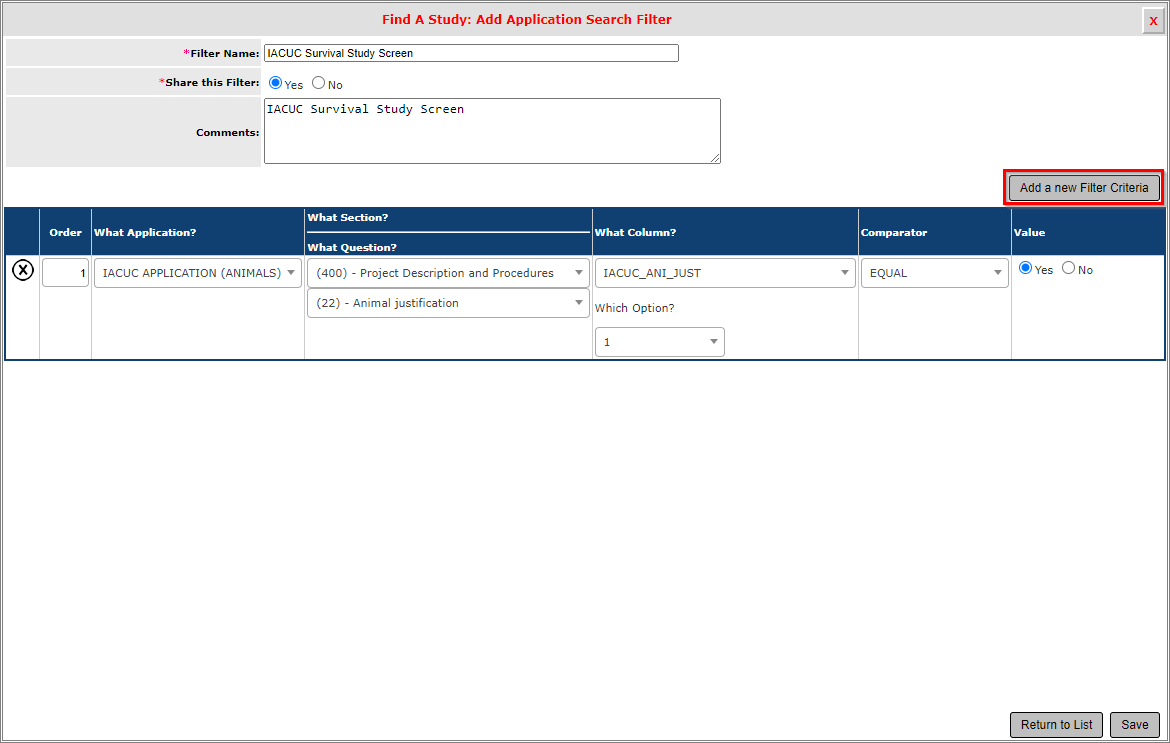1170x743 pixels.
Task: Click into the Comments text area
Action: [492, 131]
